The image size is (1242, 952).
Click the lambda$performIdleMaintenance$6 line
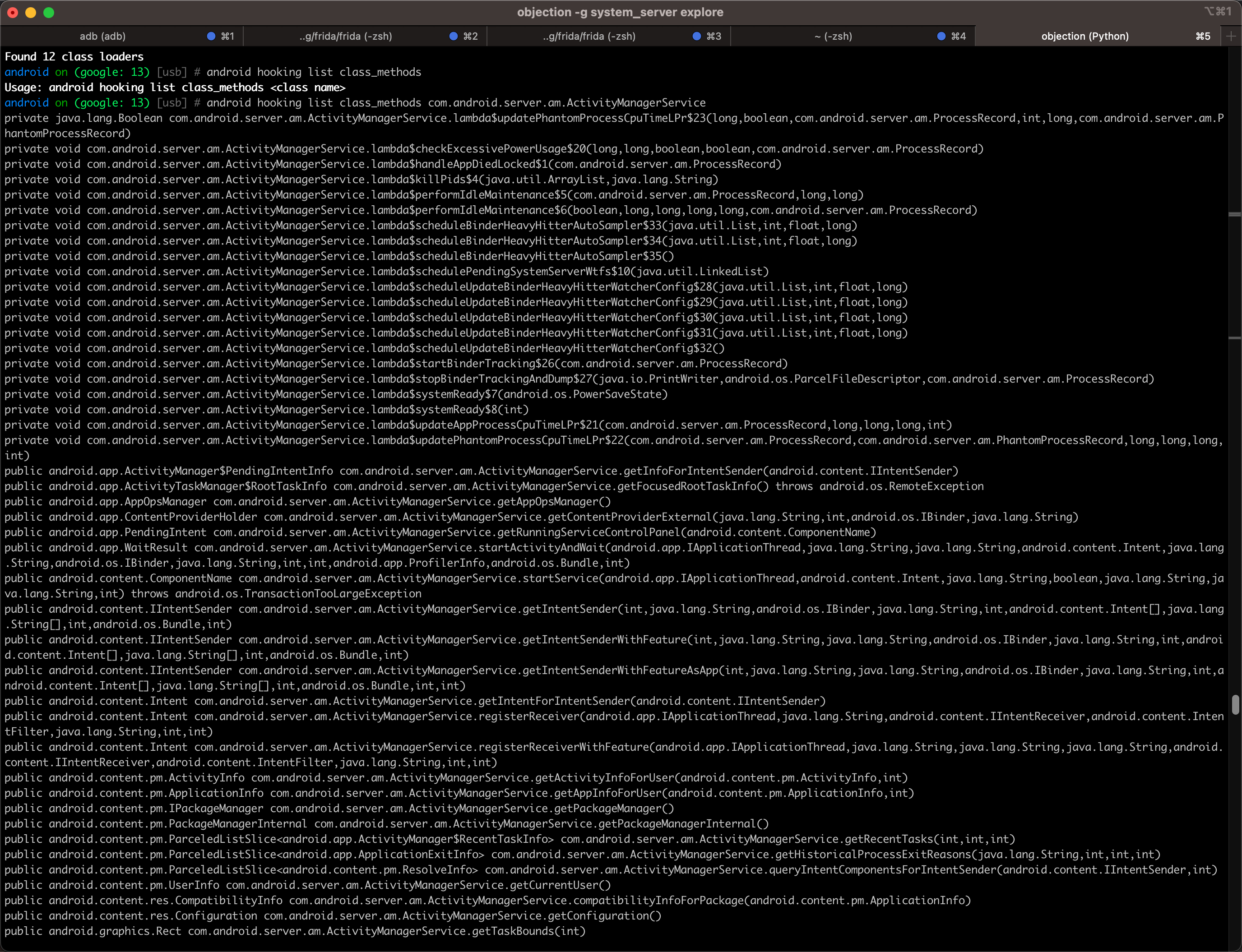pos(491,210)
